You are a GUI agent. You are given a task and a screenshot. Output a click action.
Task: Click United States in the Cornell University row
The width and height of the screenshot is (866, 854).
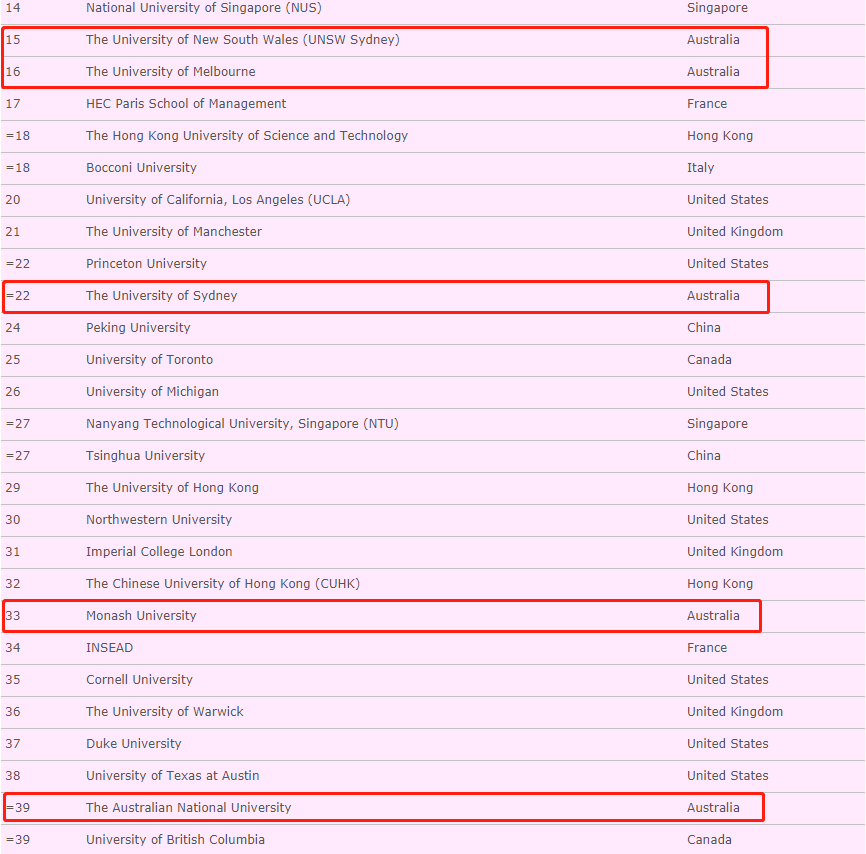point(727,680)
